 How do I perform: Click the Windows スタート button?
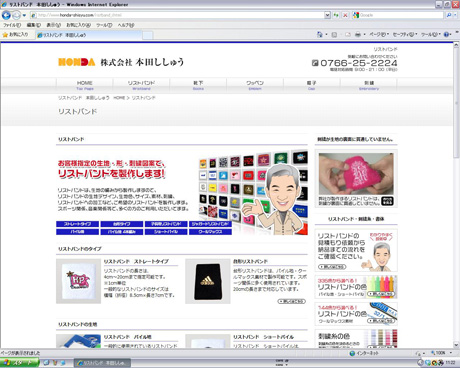pyautogui.click(x=19, y=363)
